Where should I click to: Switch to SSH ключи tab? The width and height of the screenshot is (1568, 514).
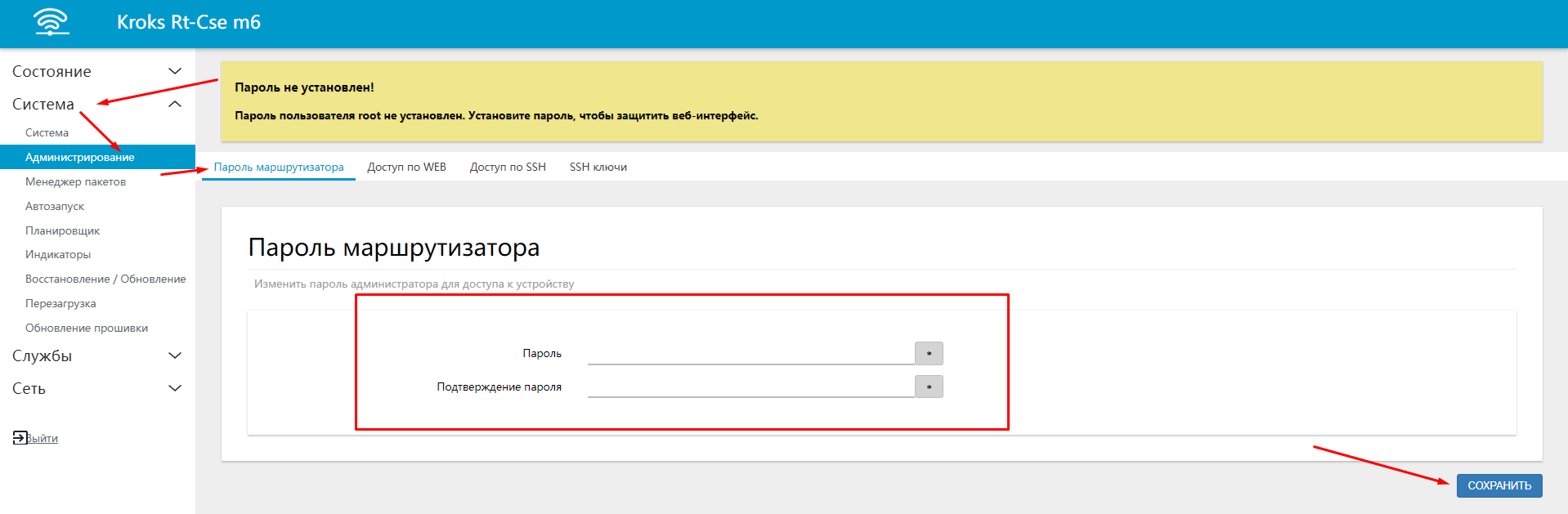click(x=598, y=167)
